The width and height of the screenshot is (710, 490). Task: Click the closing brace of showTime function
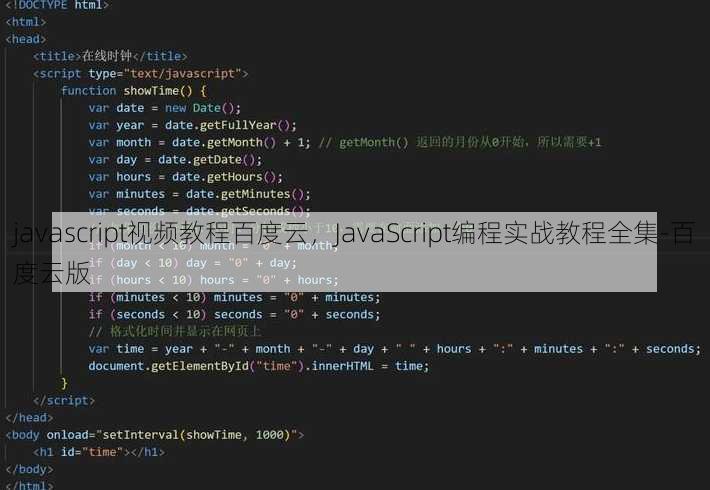(x=64, y=383)
